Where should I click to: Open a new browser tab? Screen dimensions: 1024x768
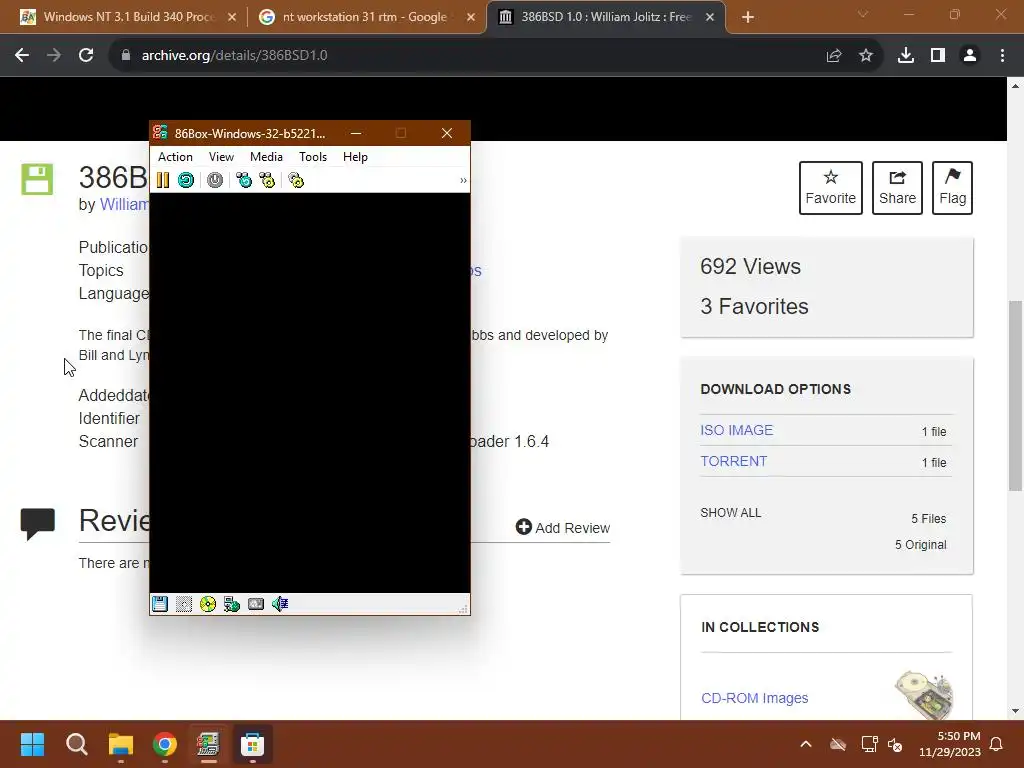click(748, 17)
